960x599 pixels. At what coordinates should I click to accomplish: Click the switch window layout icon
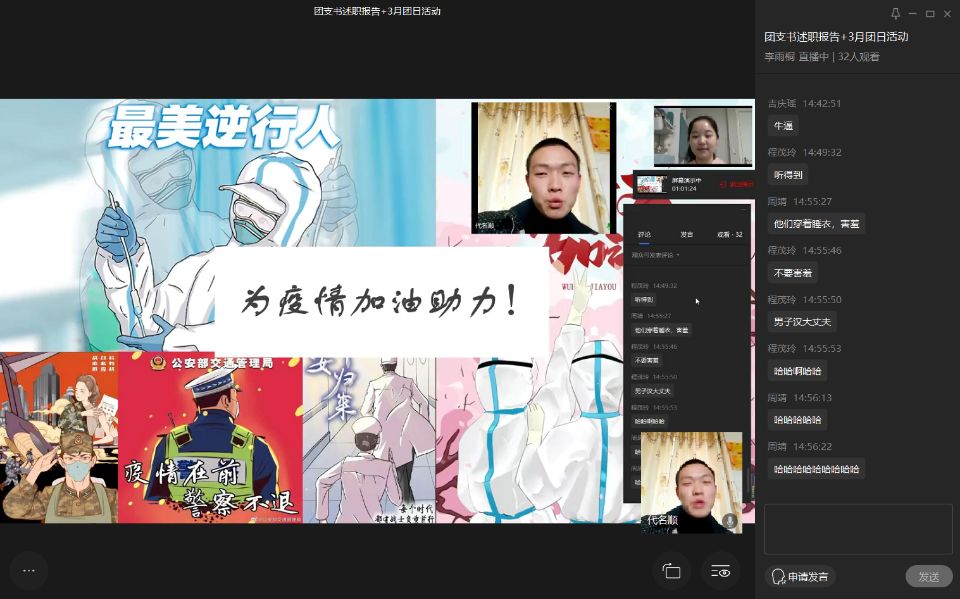(x=671, y=571)
